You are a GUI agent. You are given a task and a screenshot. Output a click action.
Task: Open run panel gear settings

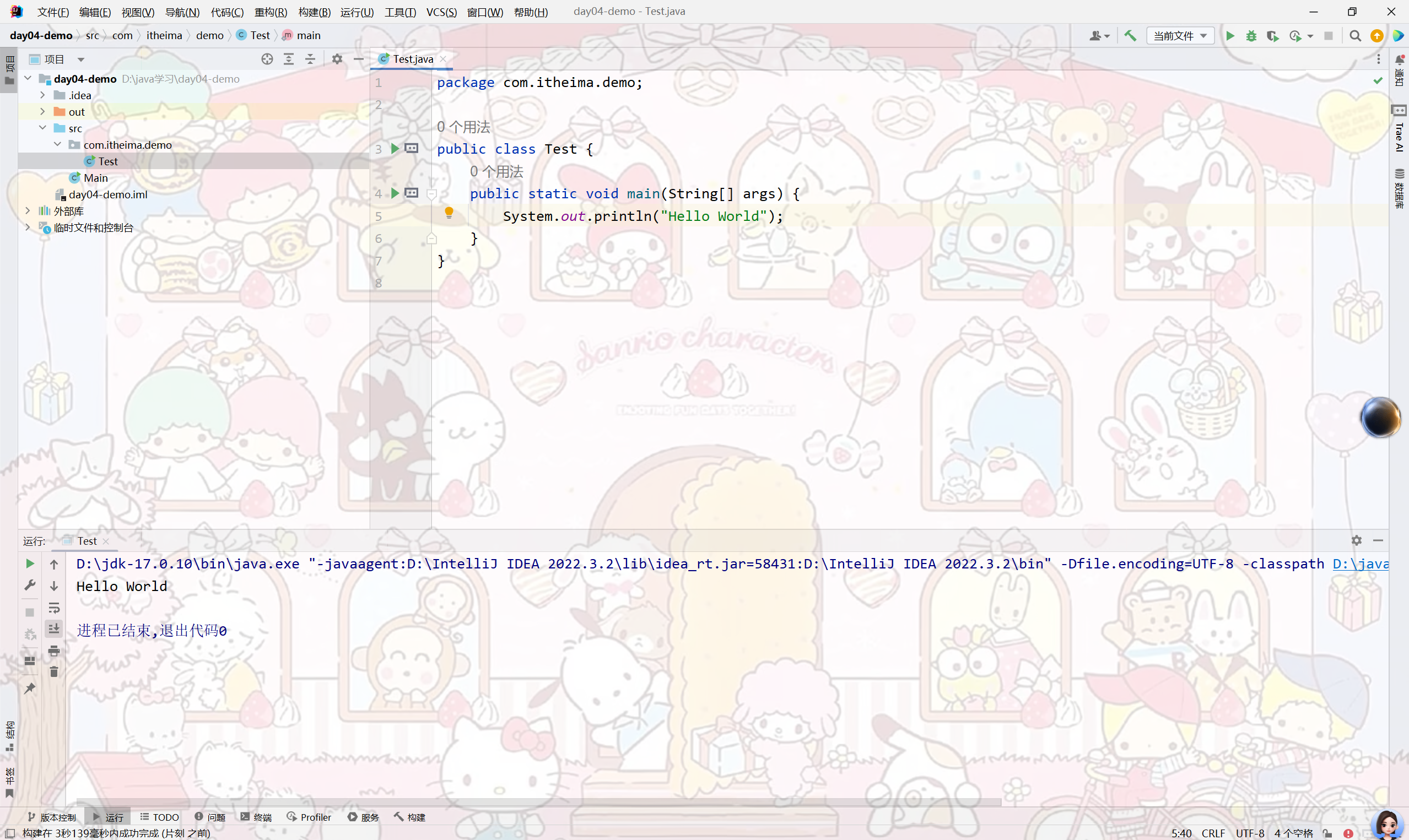pyautogui.click(x=1356, y=540)
